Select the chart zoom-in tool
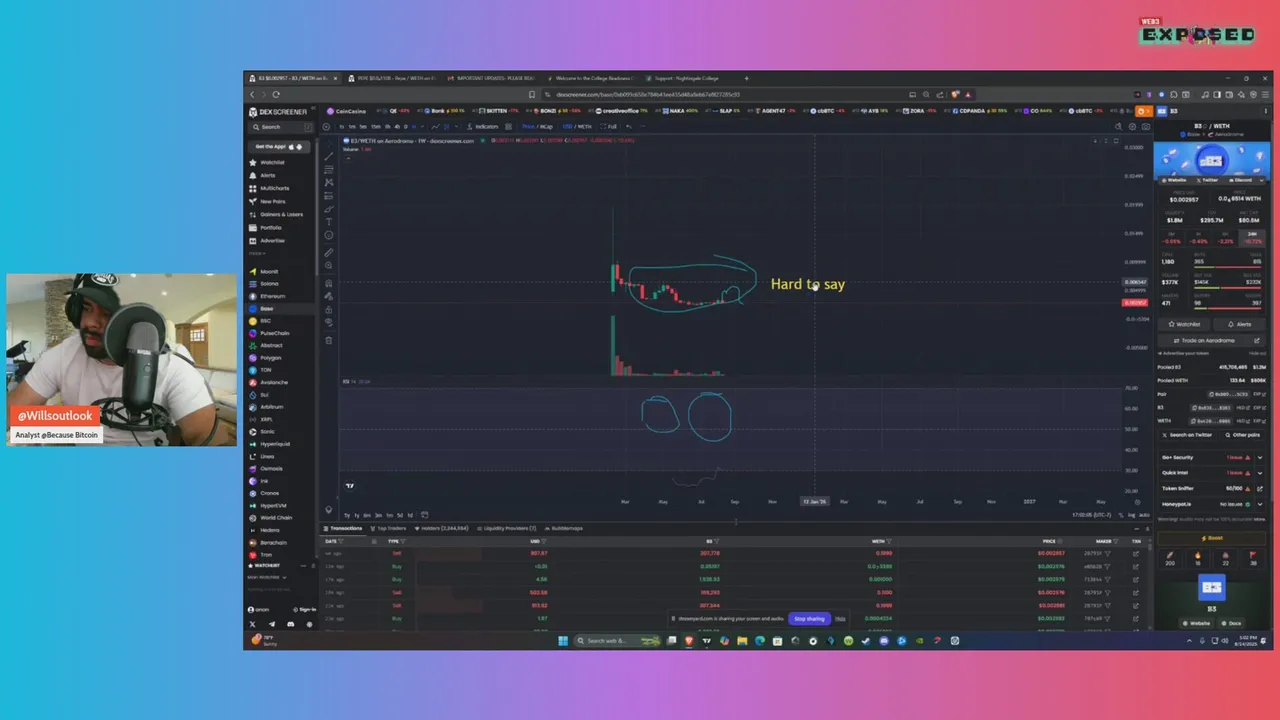1280x720 pixels. tap(329, 265)
